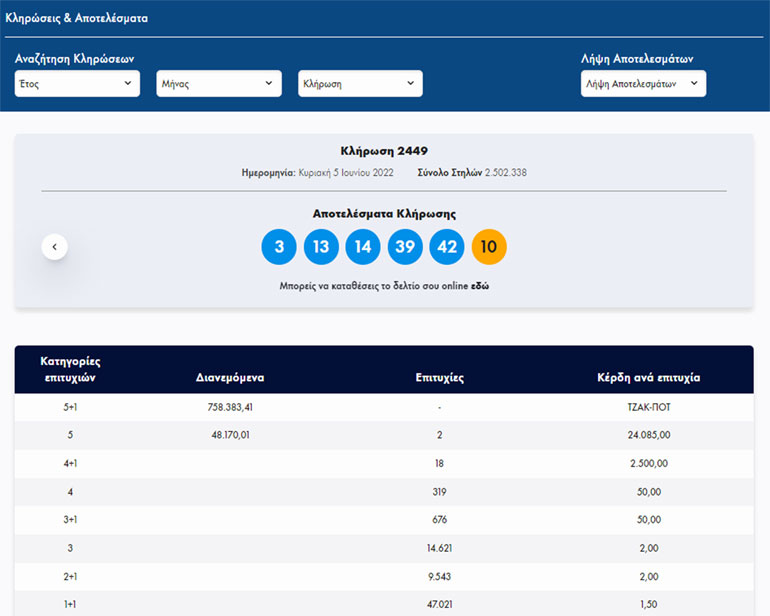The image size is (770, 616).
Task: Click the Κατηγορίες επιτυχιών column header
Action: (x=70, y=369)
